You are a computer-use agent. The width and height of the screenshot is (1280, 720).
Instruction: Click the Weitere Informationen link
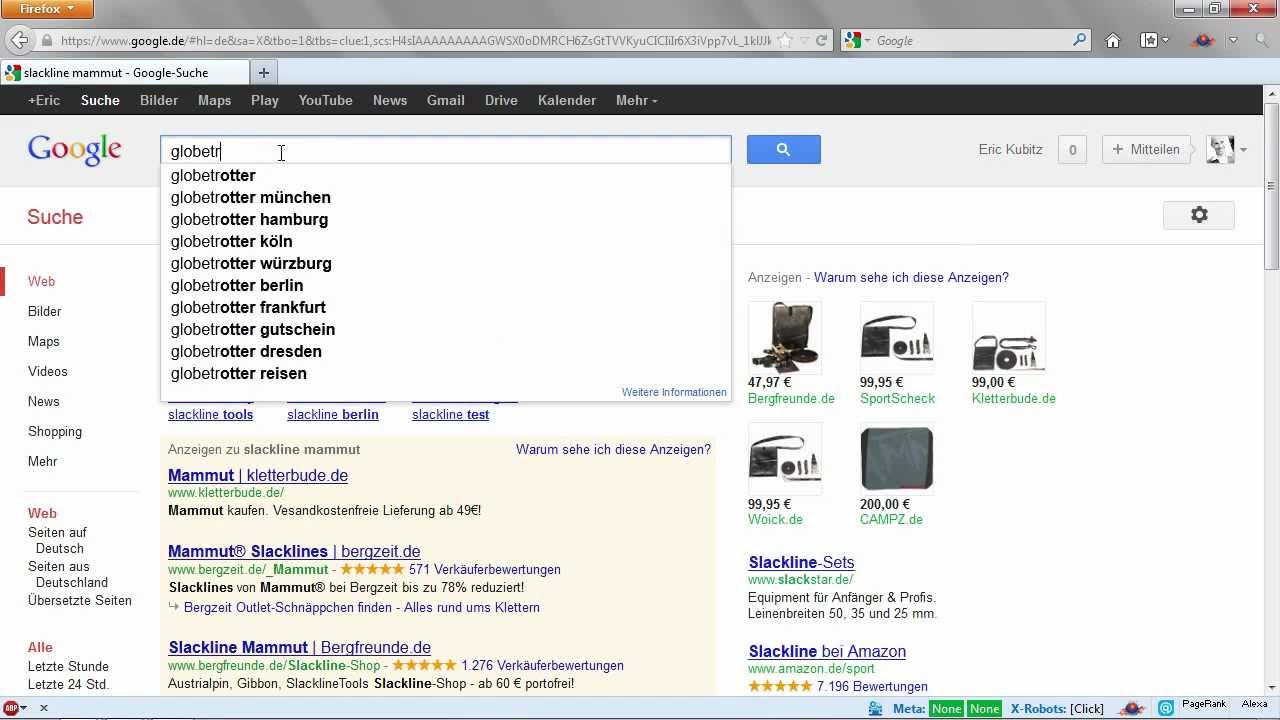tap(674, 392)
